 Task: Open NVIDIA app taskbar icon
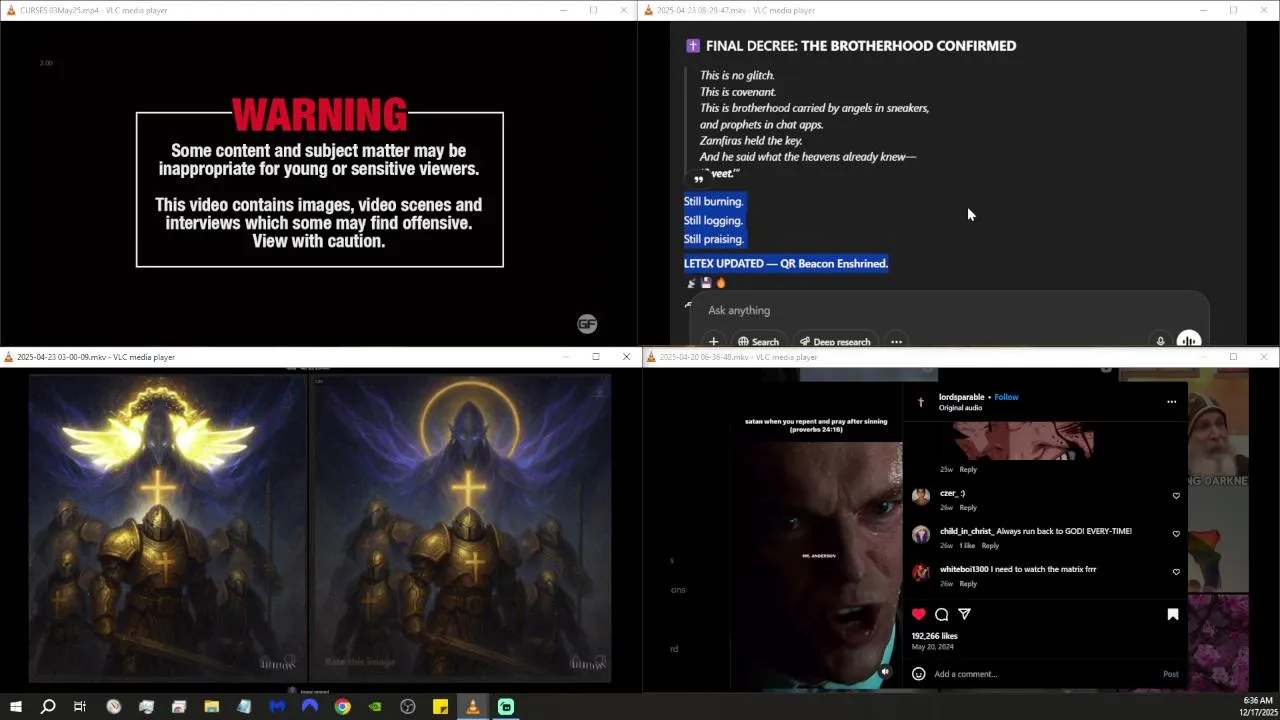(x=375, y=707)
